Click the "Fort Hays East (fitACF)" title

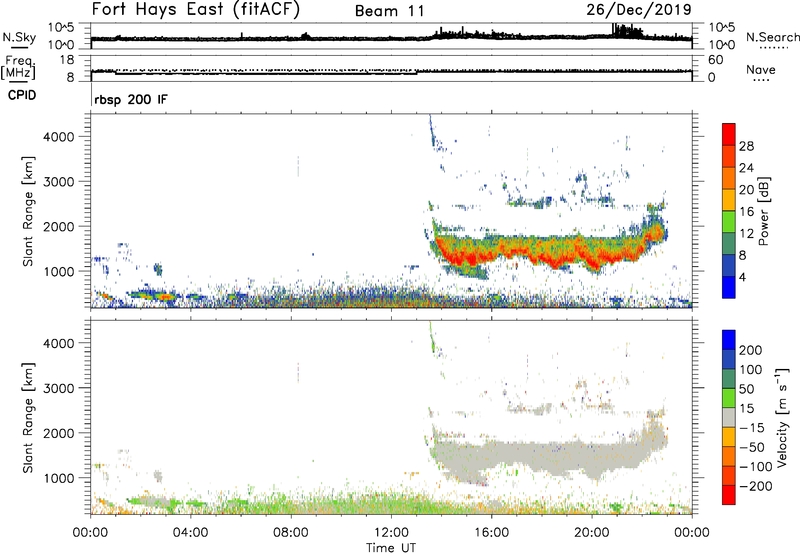click(x=196, y=9)
